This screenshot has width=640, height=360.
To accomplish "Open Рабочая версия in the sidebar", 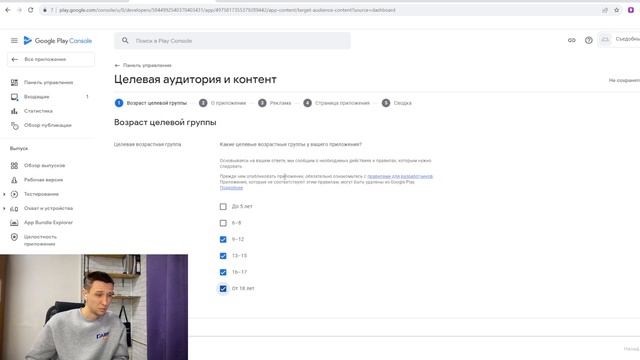I will click(43, 180).
